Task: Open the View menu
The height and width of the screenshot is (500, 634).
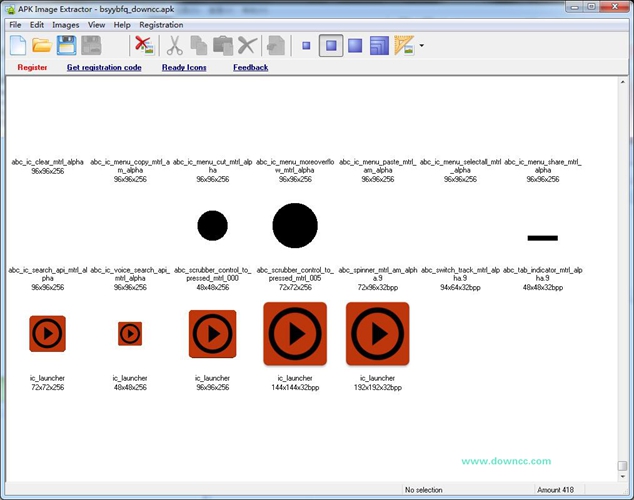Action: 96,24
